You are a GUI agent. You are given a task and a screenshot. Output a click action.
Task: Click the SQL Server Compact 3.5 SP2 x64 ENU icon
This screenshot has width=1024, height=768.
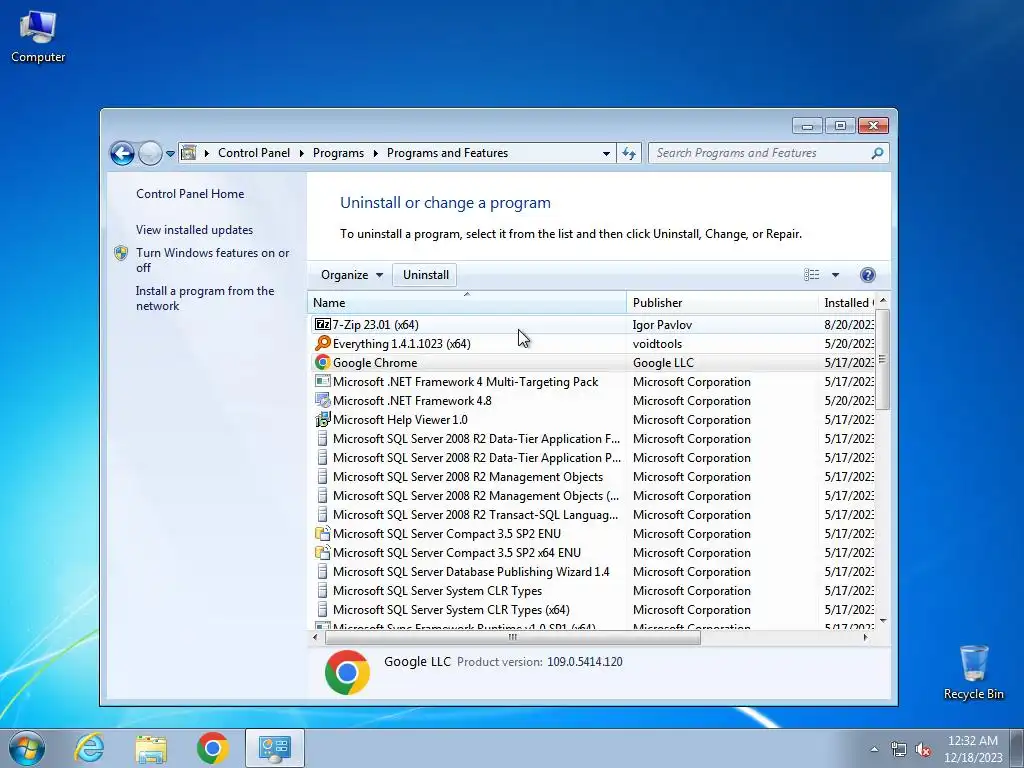click(x=323, y=552)
